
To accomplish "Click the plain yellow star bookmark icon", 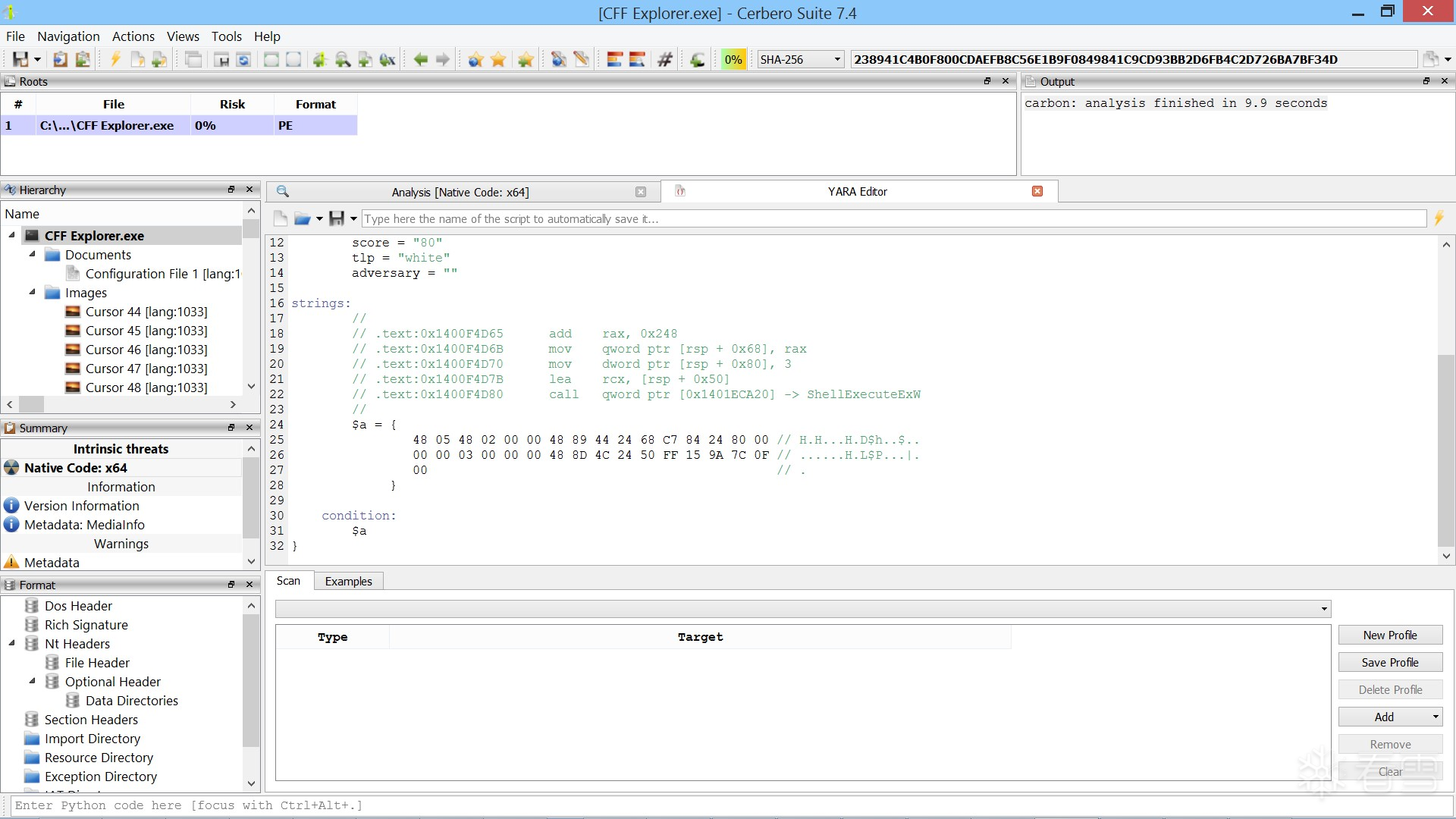I will [498, 59].
